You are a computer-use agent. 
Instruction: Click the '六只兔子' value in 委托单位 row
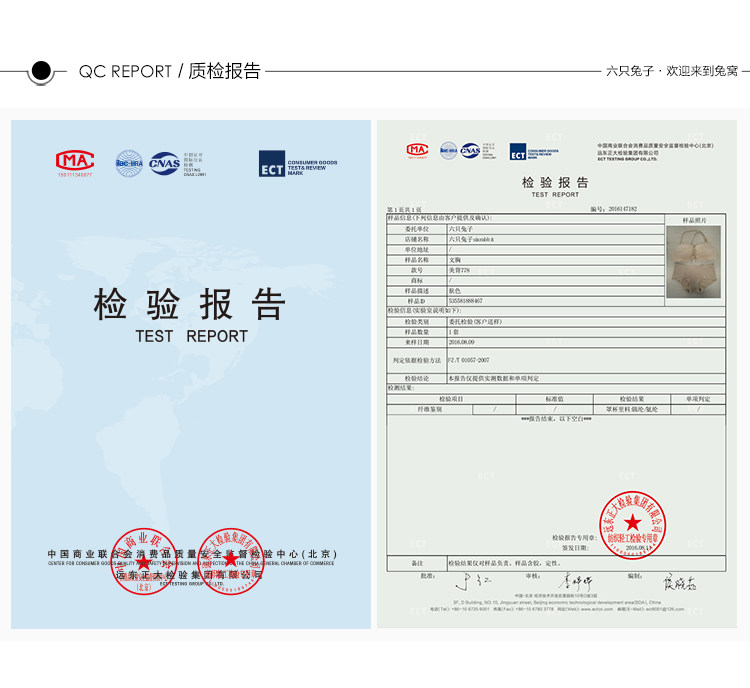(x=461, y=229)
